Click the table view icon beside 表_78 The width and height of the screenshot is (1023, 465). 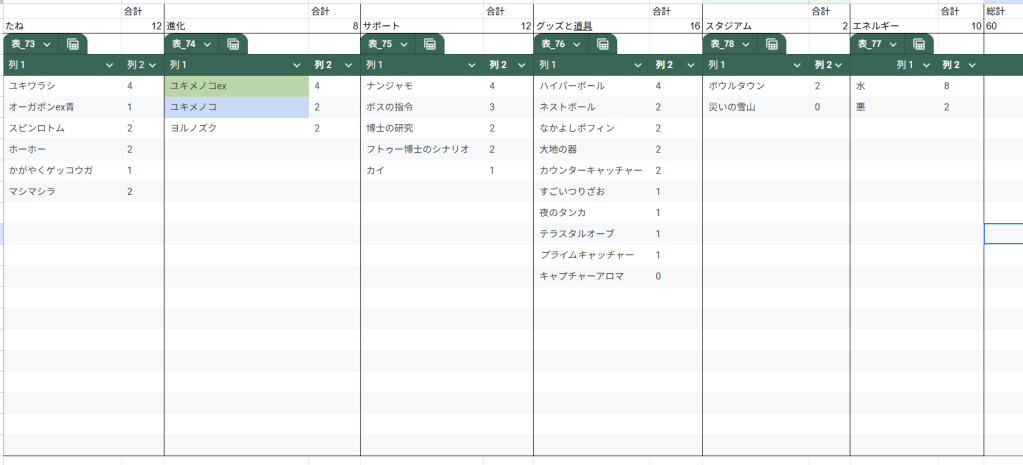point(772,45)
